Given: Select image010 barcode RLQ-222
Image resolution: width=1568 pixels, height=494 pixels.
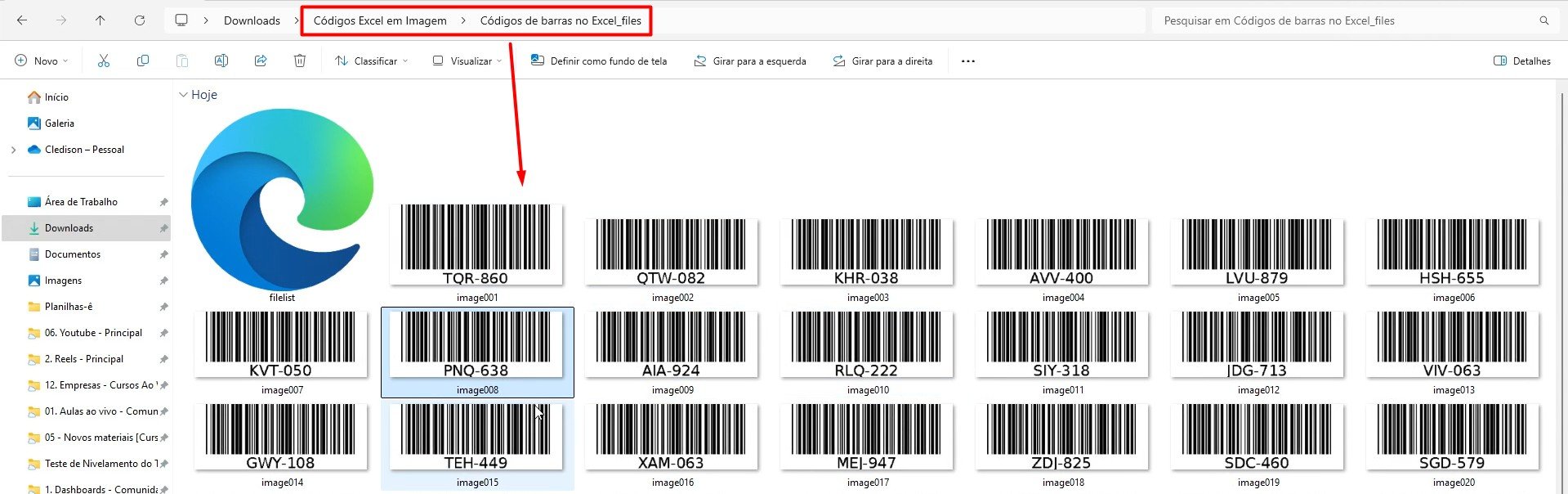Looking at the screenshot, I should (867, 352).
